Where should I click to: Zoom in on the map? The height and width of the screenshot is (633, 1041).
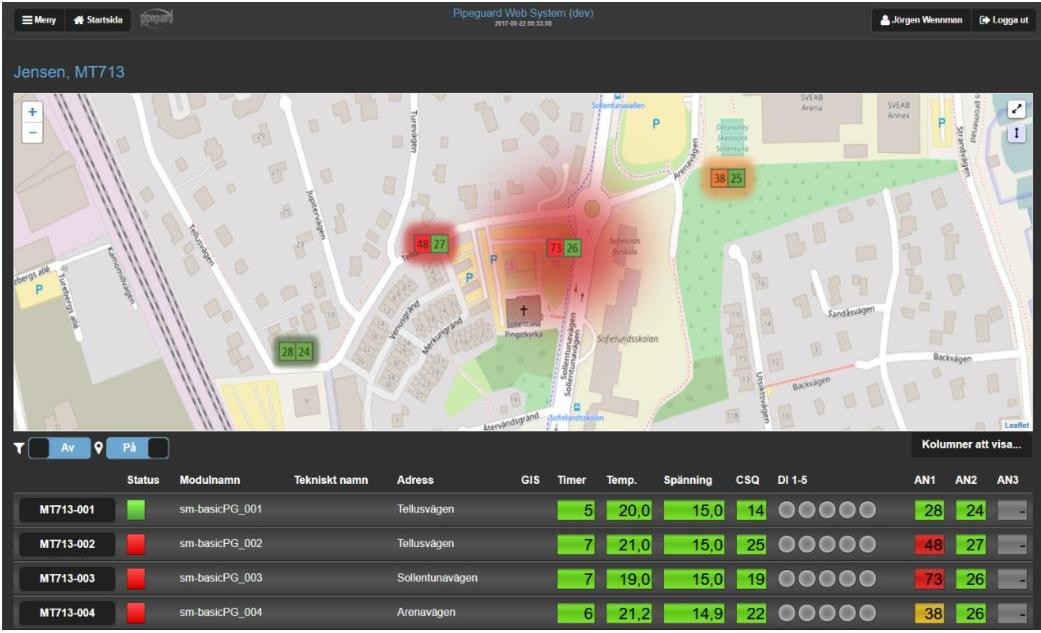[33, 112]
